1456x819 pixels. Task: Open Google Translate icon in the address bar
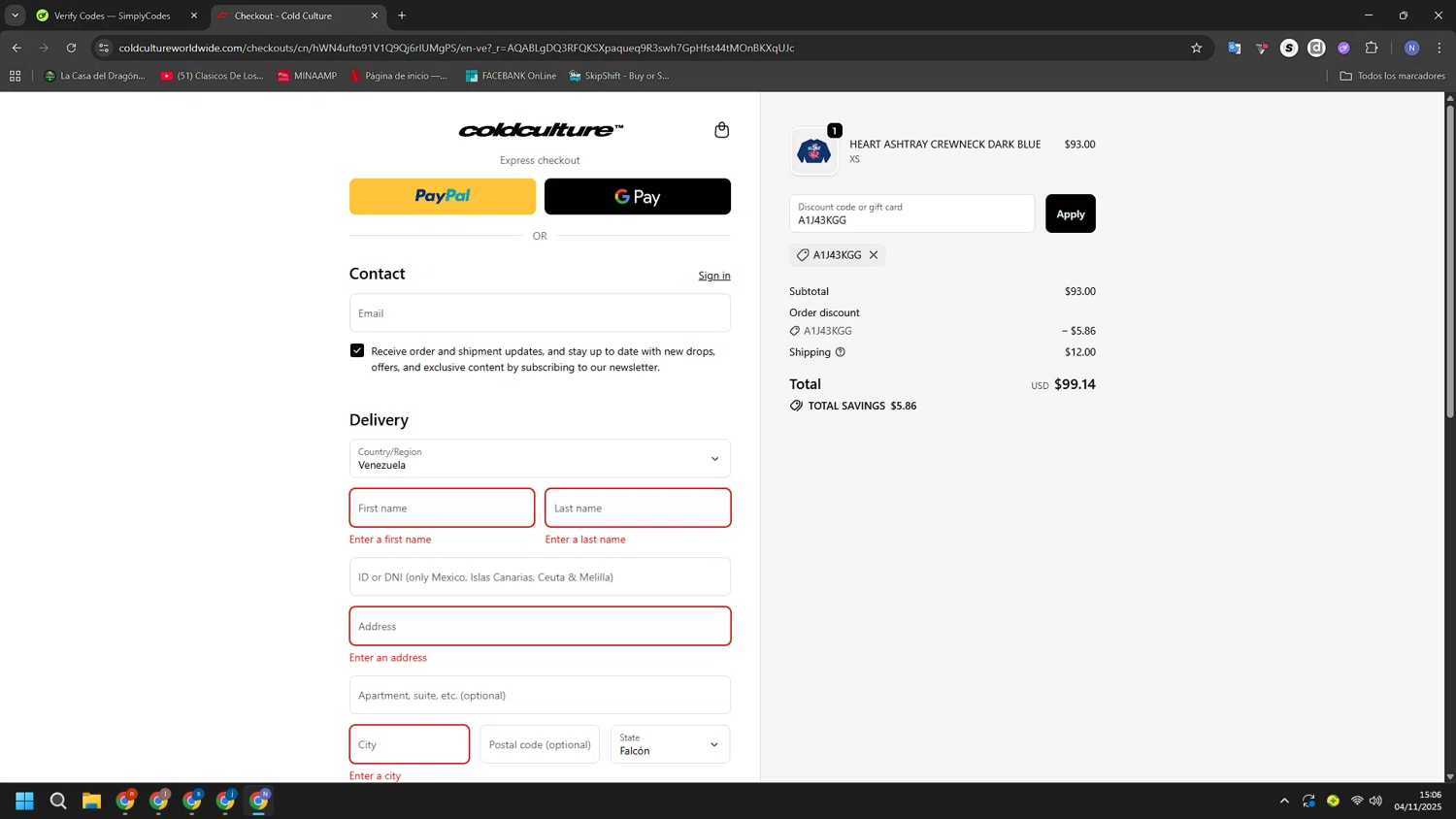(x=1235, y=48)
